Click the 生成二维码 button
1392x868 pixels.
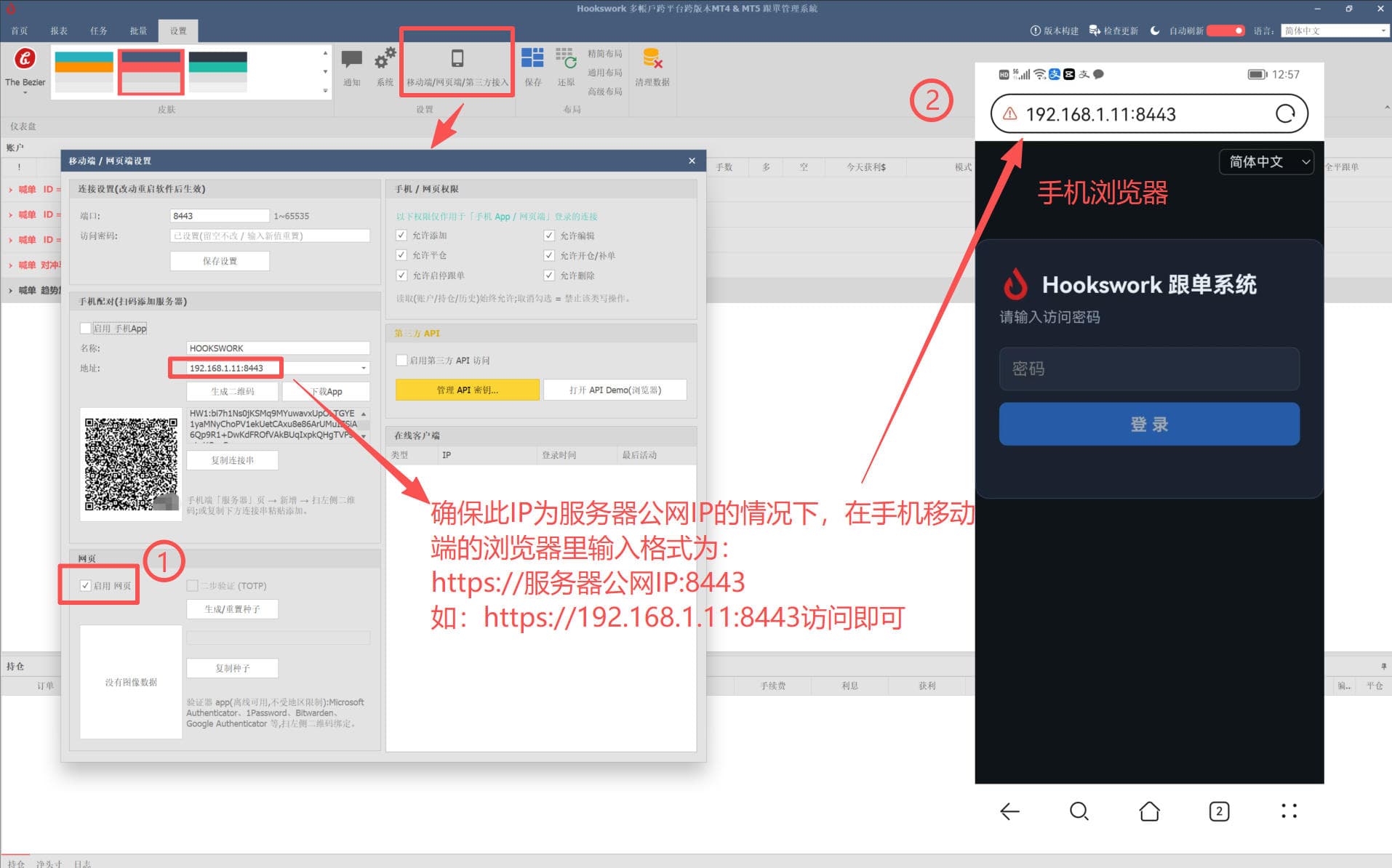tap(233, 391)
